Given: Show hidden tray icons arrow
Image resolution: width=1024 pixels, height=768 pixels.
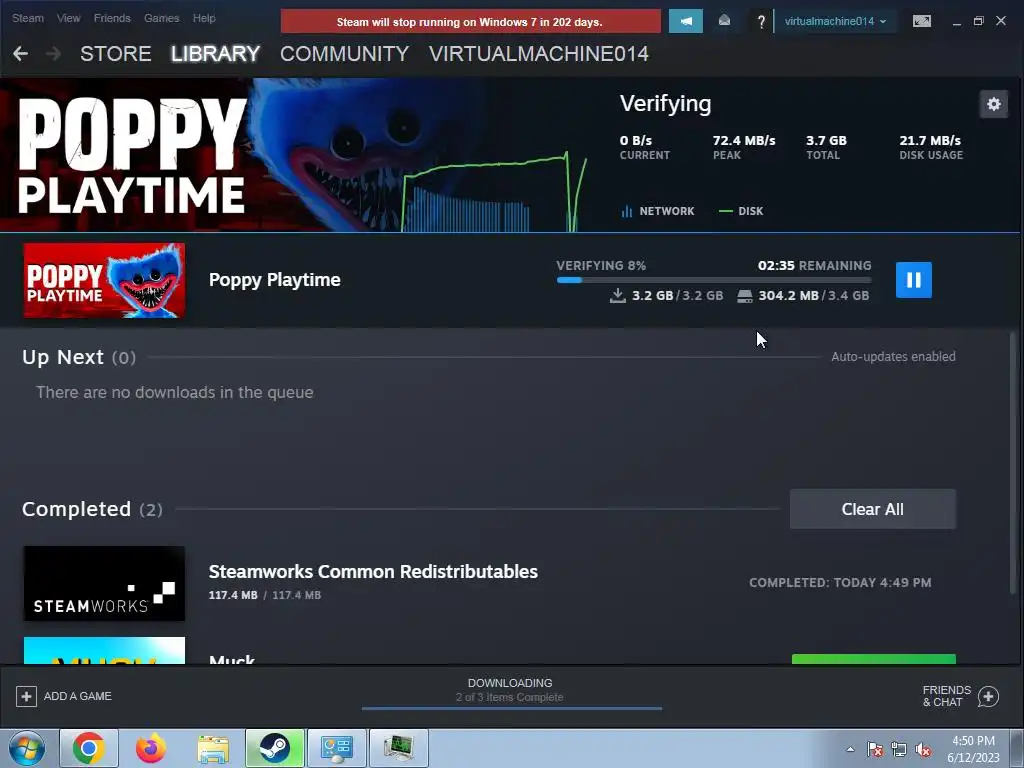Looking at the screenshot, I should tap(850, 749).
